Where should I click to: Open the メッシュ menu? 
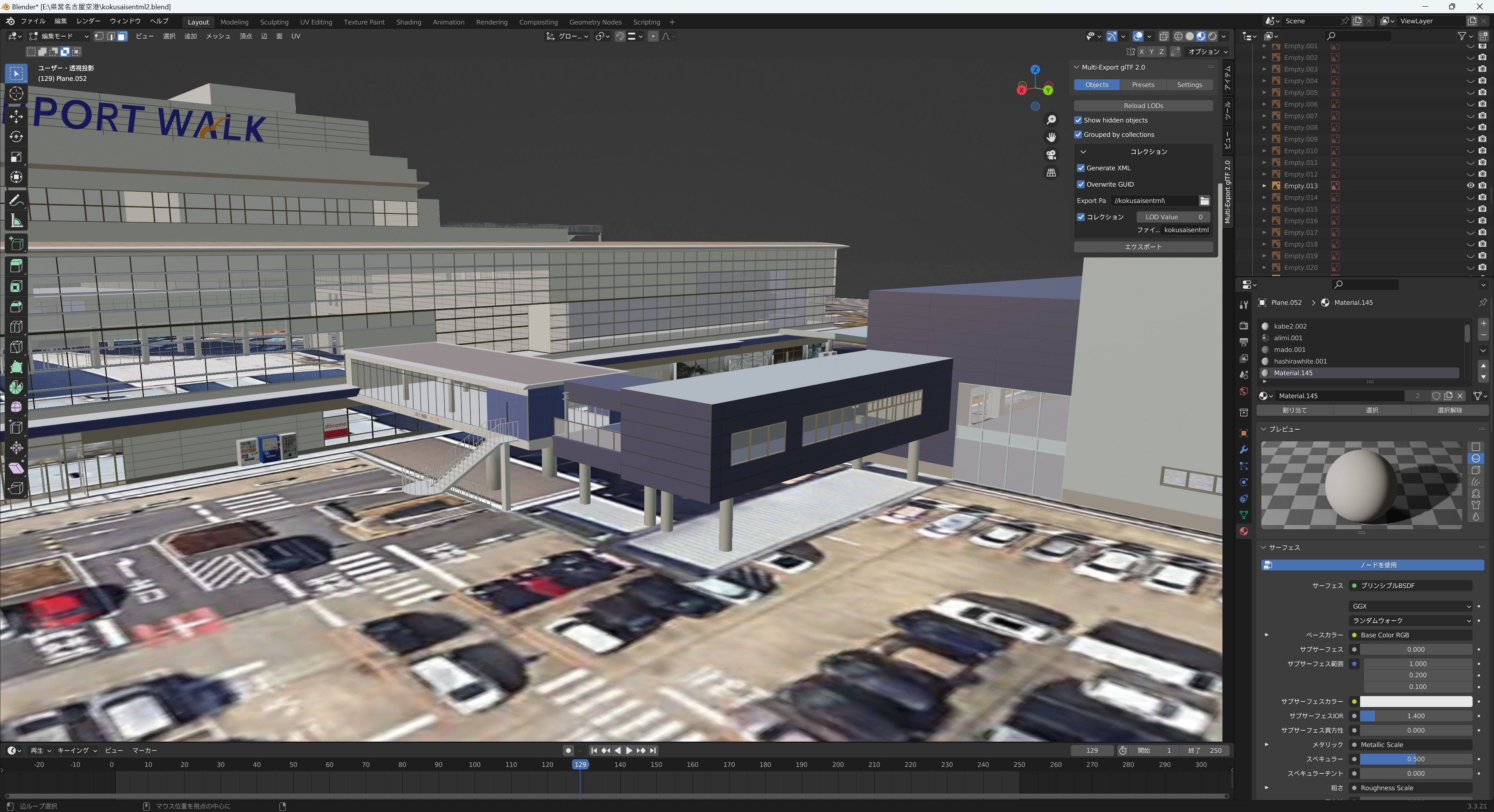click(218, 37)
